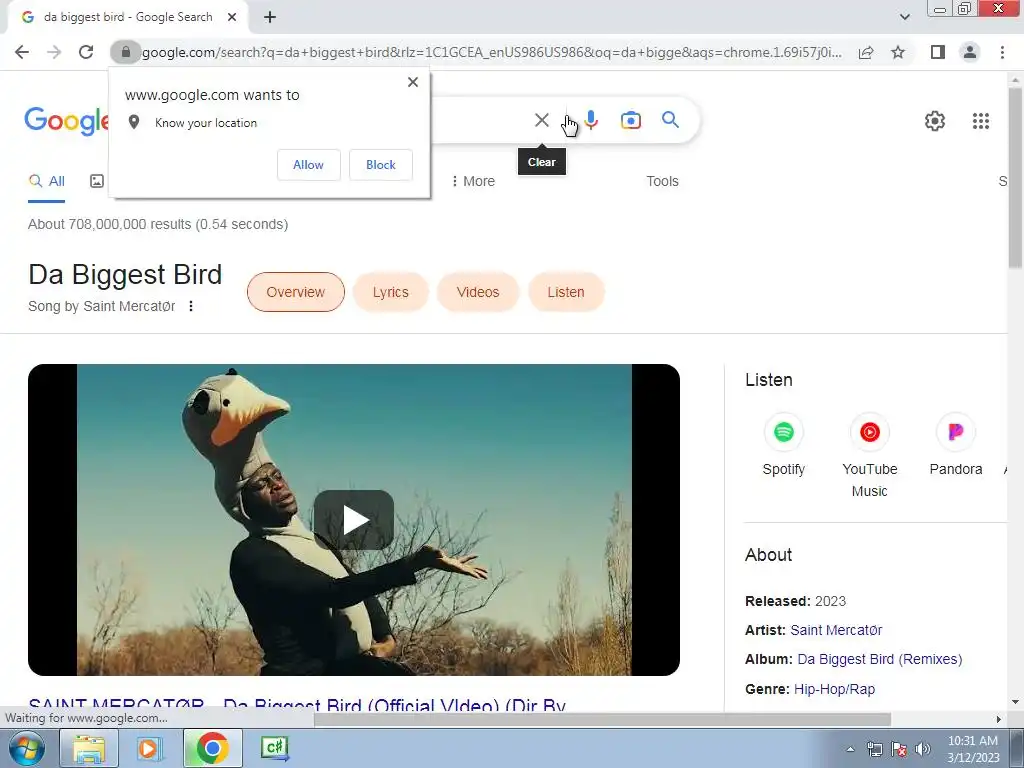Click the blue magnifier search button

(670, 120)
